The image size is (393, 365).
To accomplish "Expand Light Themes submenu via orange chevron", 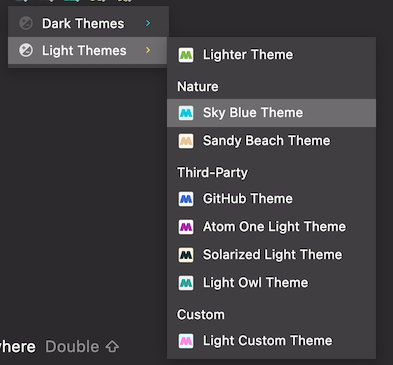I will 148,50.
